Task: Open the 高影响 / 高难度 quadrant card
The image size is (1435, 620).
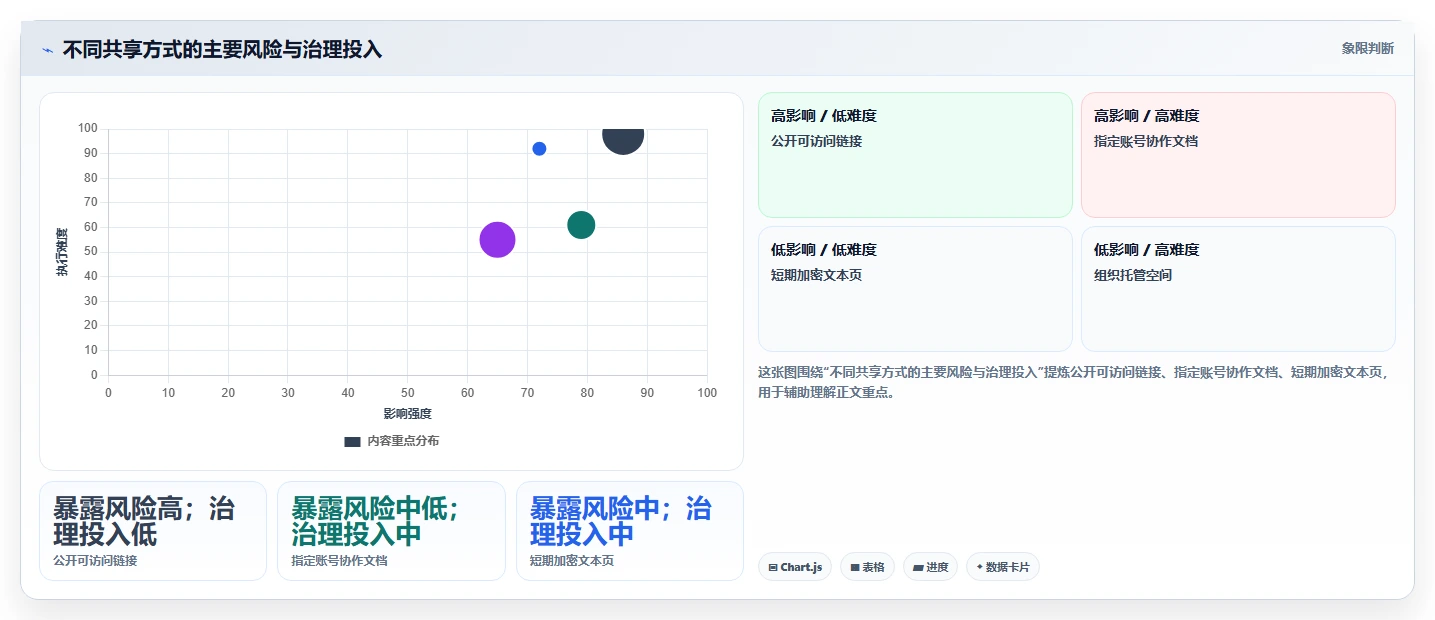Action: [x=1238, y=155]
